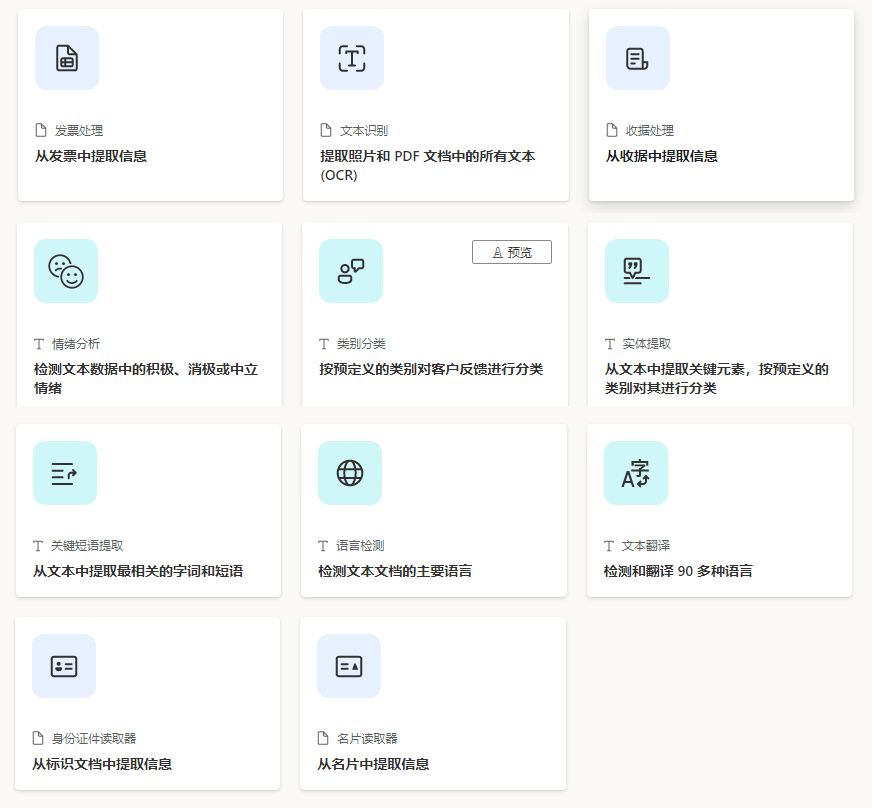Click the 预览 preview badge
This screenshot has height=808, width=872.
point(512,251)
